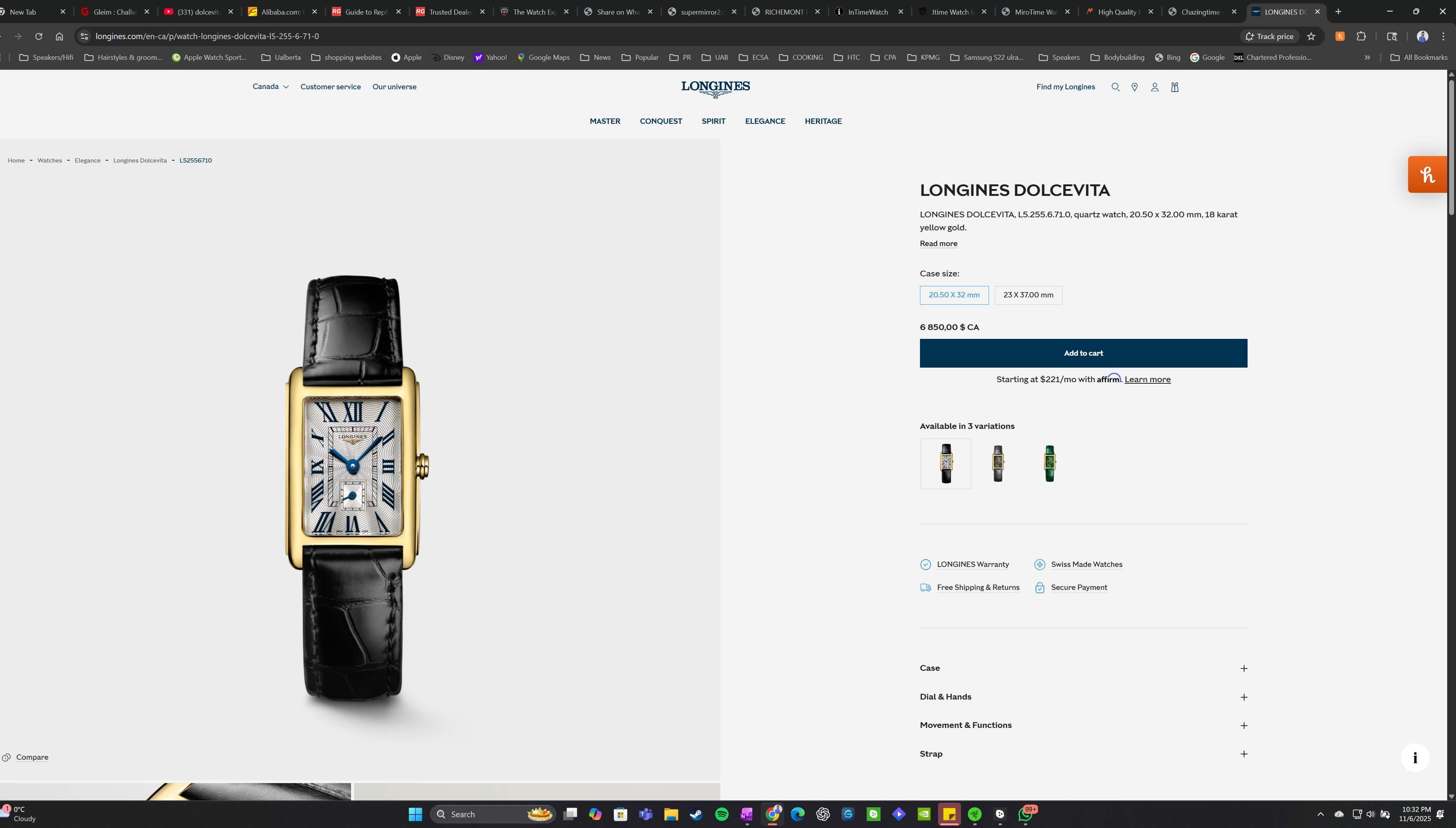The image size is (1456, 828).
Task: Open the COOKING bookmarks folder
Action: 801,58
